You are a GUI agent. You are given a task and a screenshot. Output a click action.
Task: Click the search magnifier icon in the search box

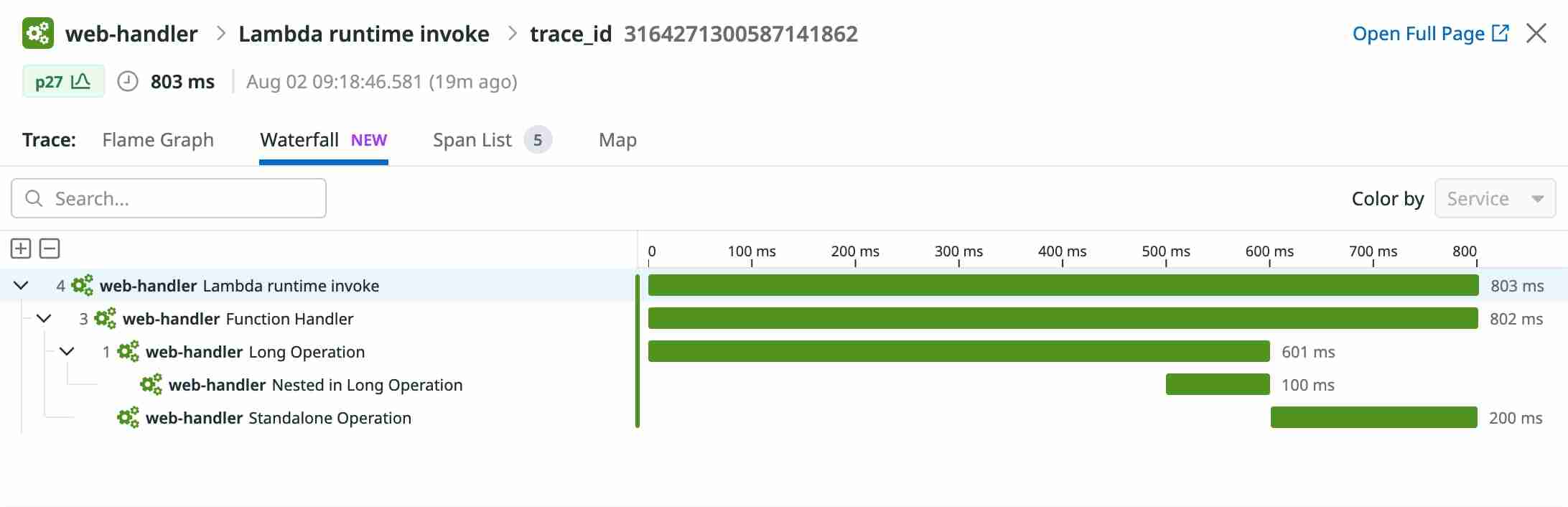[34, 198]
